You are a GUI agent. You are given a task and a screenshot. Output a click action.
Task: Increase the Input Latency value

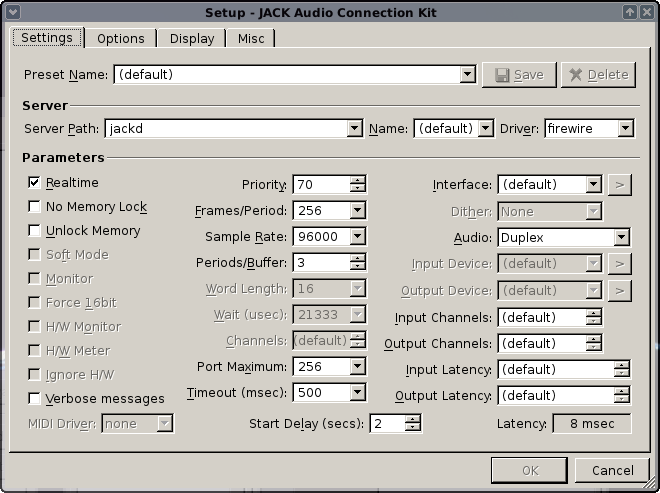621,365
